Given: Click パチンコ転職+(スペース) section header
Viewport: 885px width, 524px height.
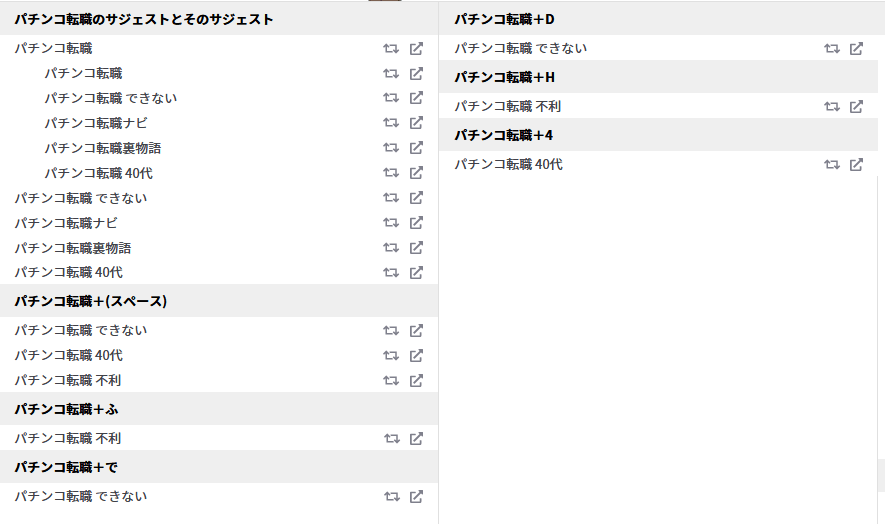Looking at the screenshot, I should [x=219, y=301].
